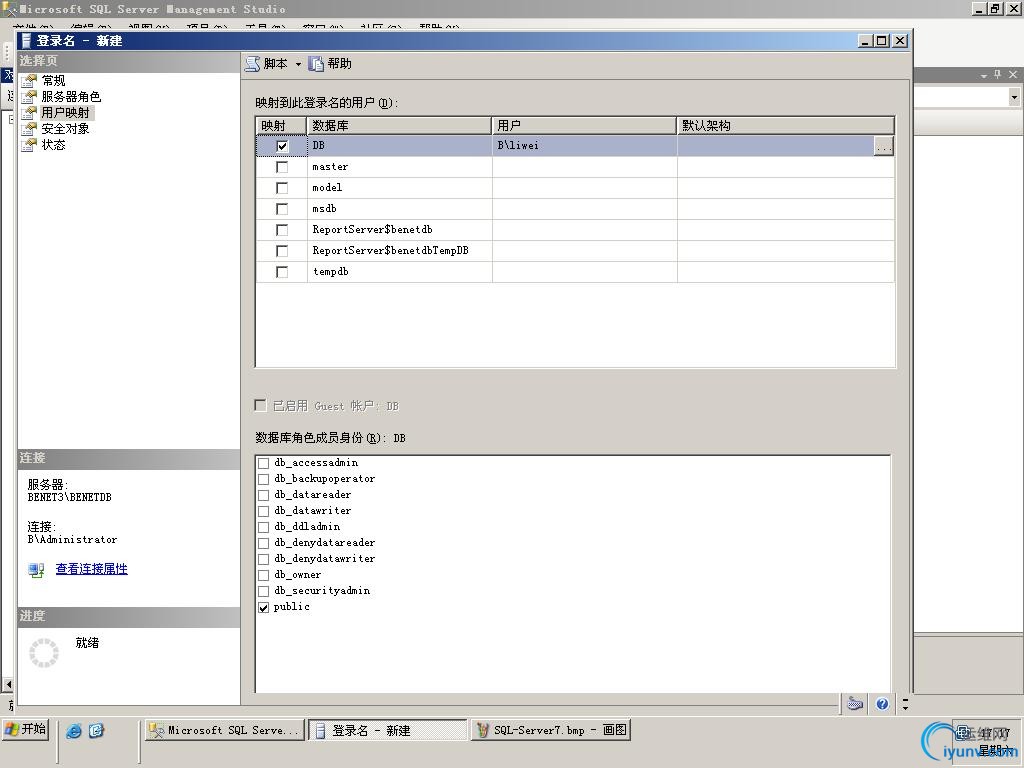
Task: Enable db_owner role membership
Action: point(264,575)
